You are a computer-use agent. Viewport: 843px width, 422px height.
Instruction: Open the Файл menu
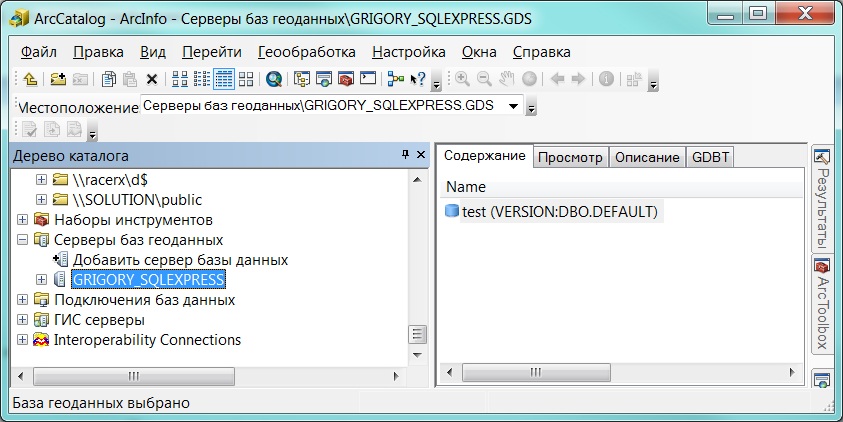[39, 52]
